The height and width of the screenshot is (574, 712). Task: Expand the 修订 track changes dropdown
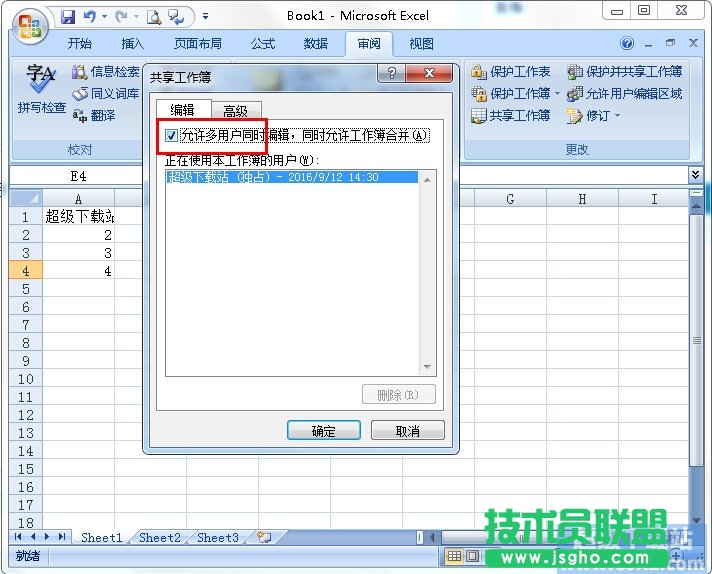(x=618, y=116)
